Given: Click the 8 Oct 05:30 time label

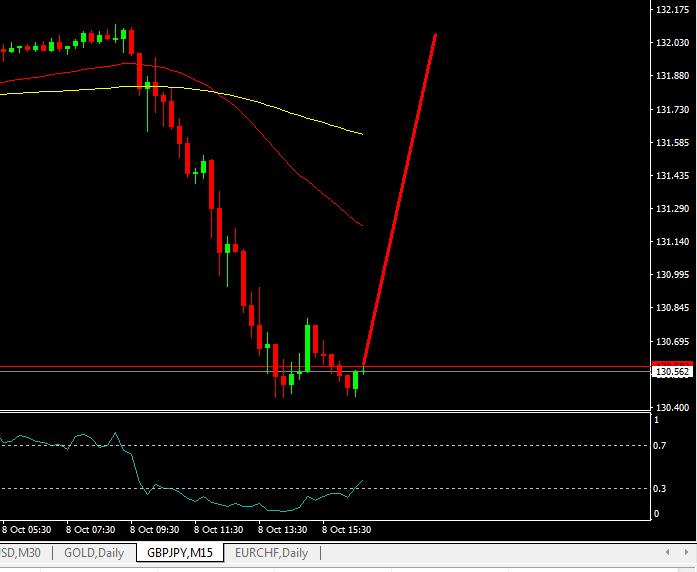Looking at the screenshot, I should (26, 530).
